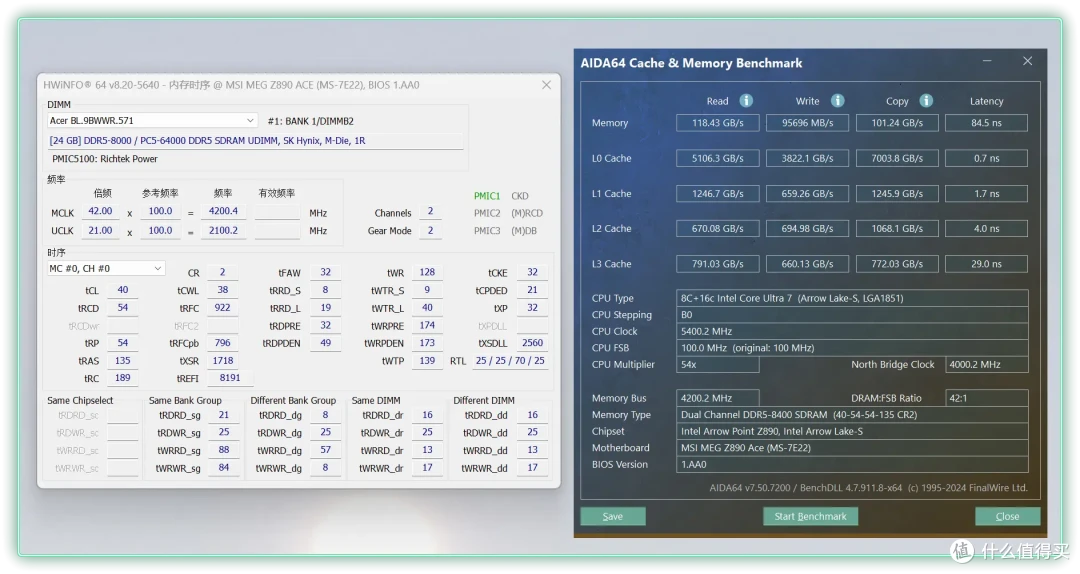Click the Save button in AIDA64
This screenshot has width=1080, height=574.
pyautogui.click(x=612, y=516)
